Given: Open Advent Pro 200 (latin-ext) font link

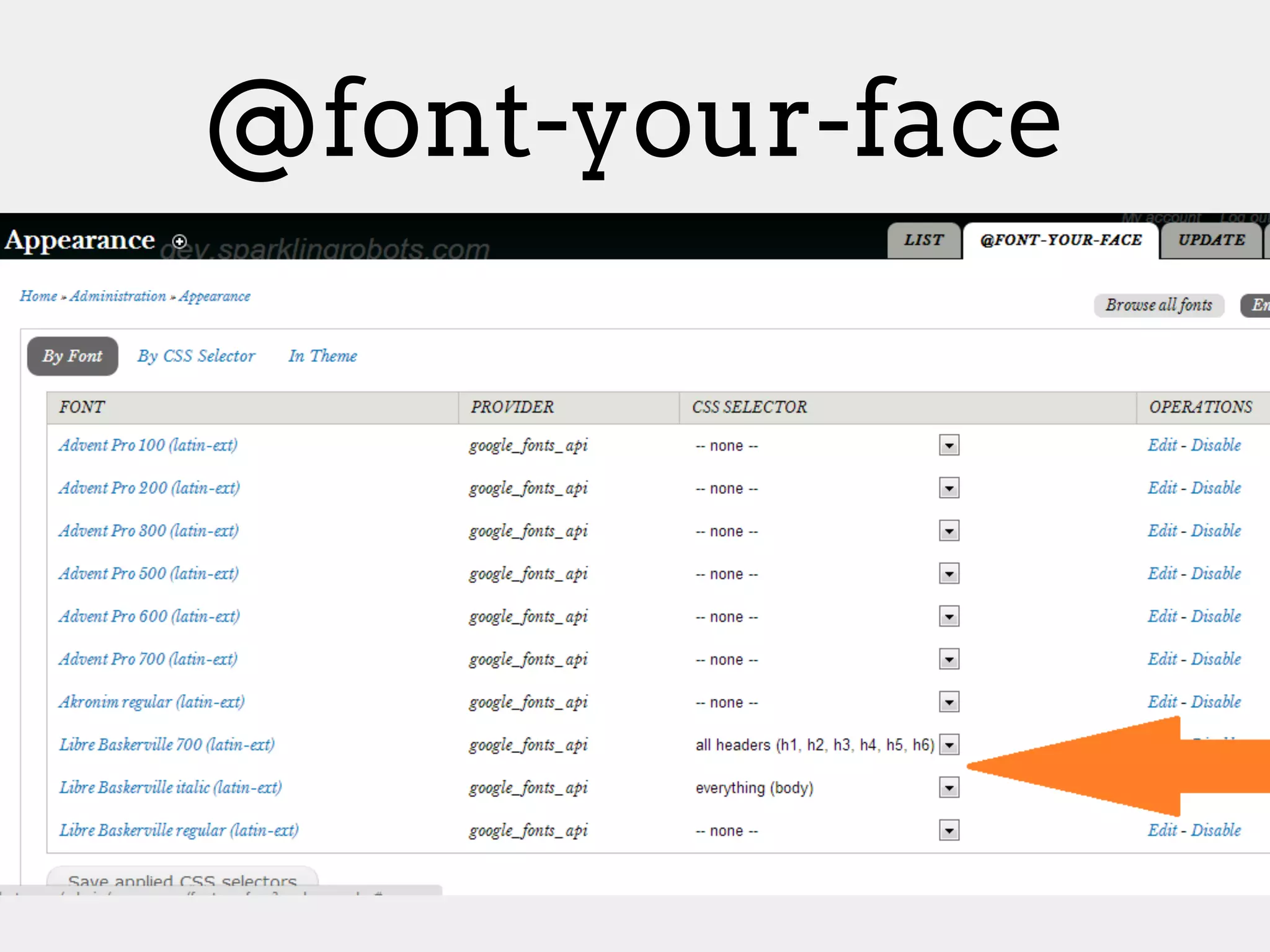Looking at the screenshot, I should pos(149,488).
